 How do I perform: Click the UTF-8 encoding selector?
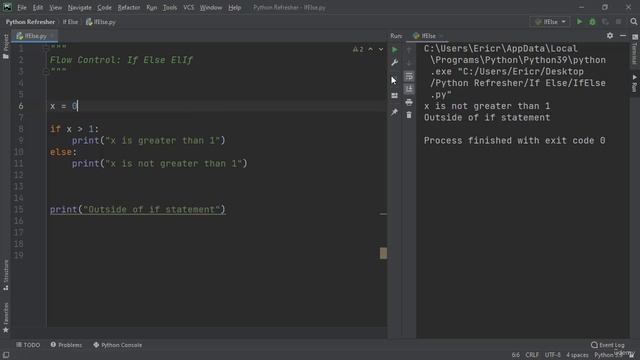coord(553,355)
